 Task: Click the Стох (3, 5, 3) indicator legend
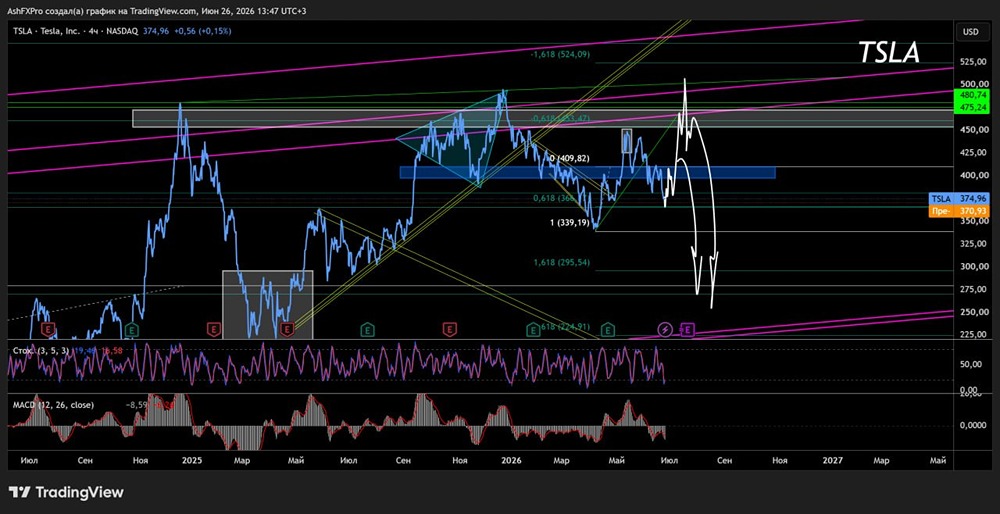[43, 349]
